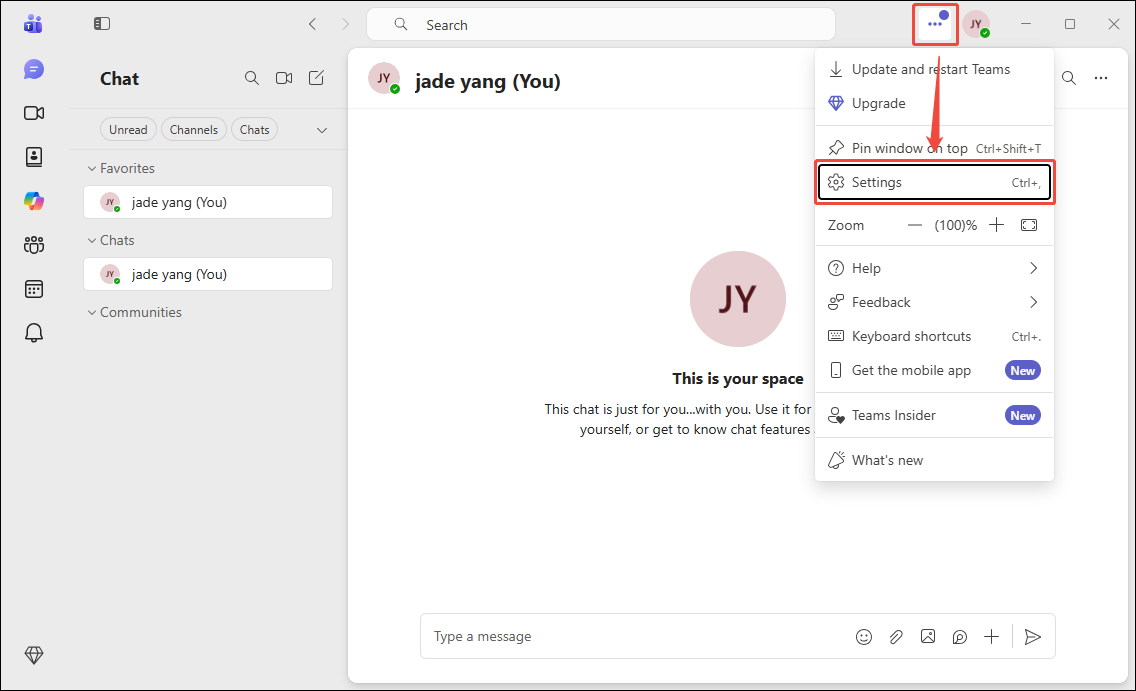Attach a file with the paperclip icon

point(895,637)
